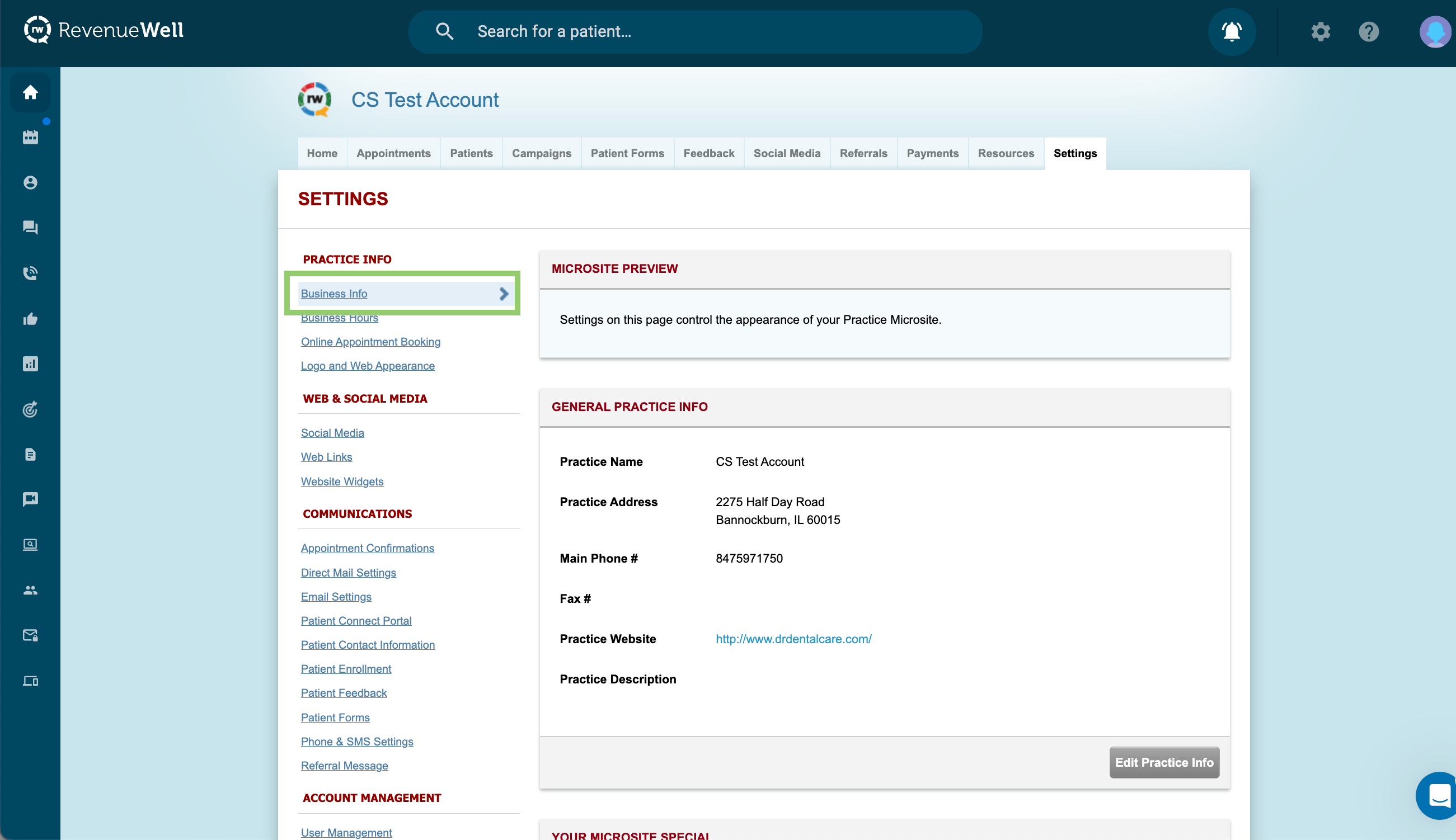The image size is (1456, 840).
Task: Switch to the Resources tab
Action: coord(1006,153)
